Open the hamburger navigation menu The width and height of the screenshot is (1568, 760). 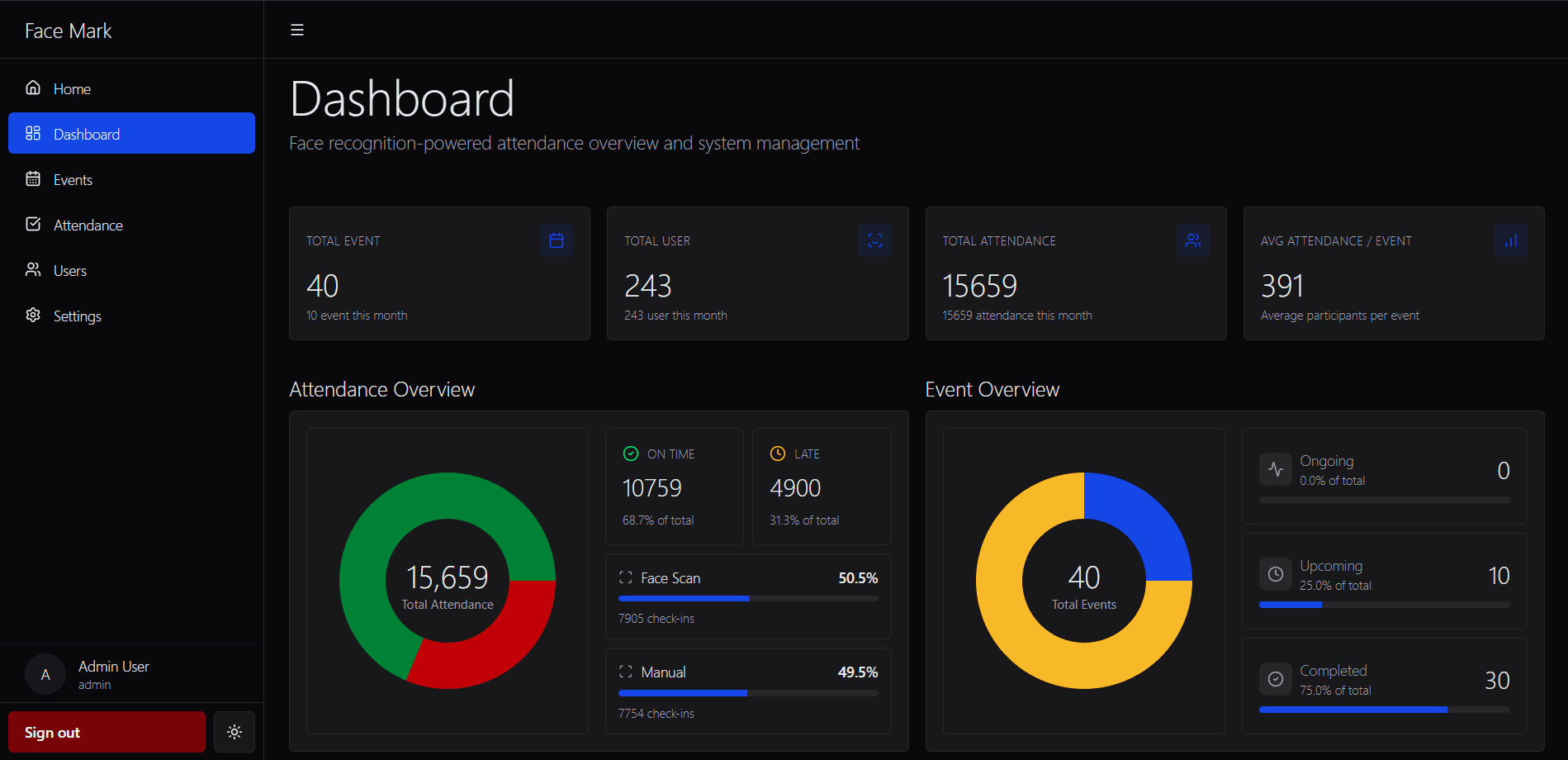click(x=296, y=29)
